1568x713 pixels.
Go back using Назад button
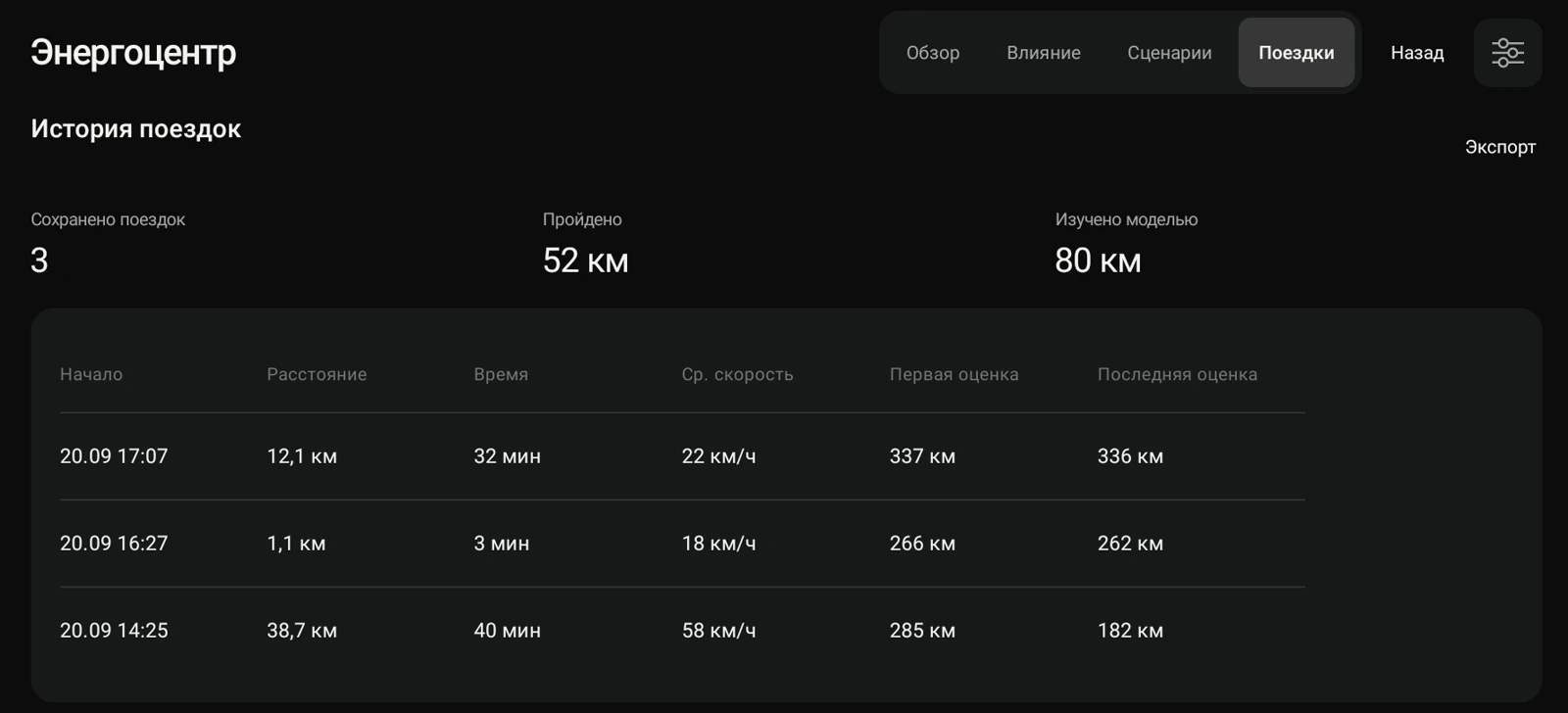click(x=1417, y=53)
